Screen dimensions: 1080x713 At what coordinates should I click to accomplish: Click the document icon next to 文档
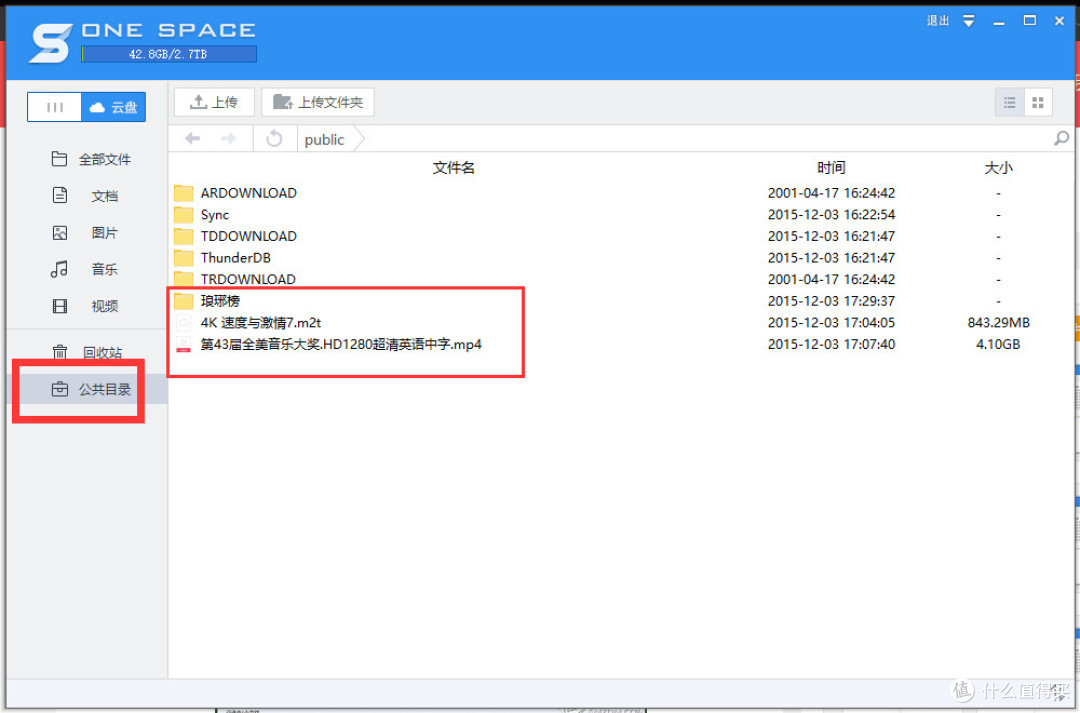[x=60, y=196]
